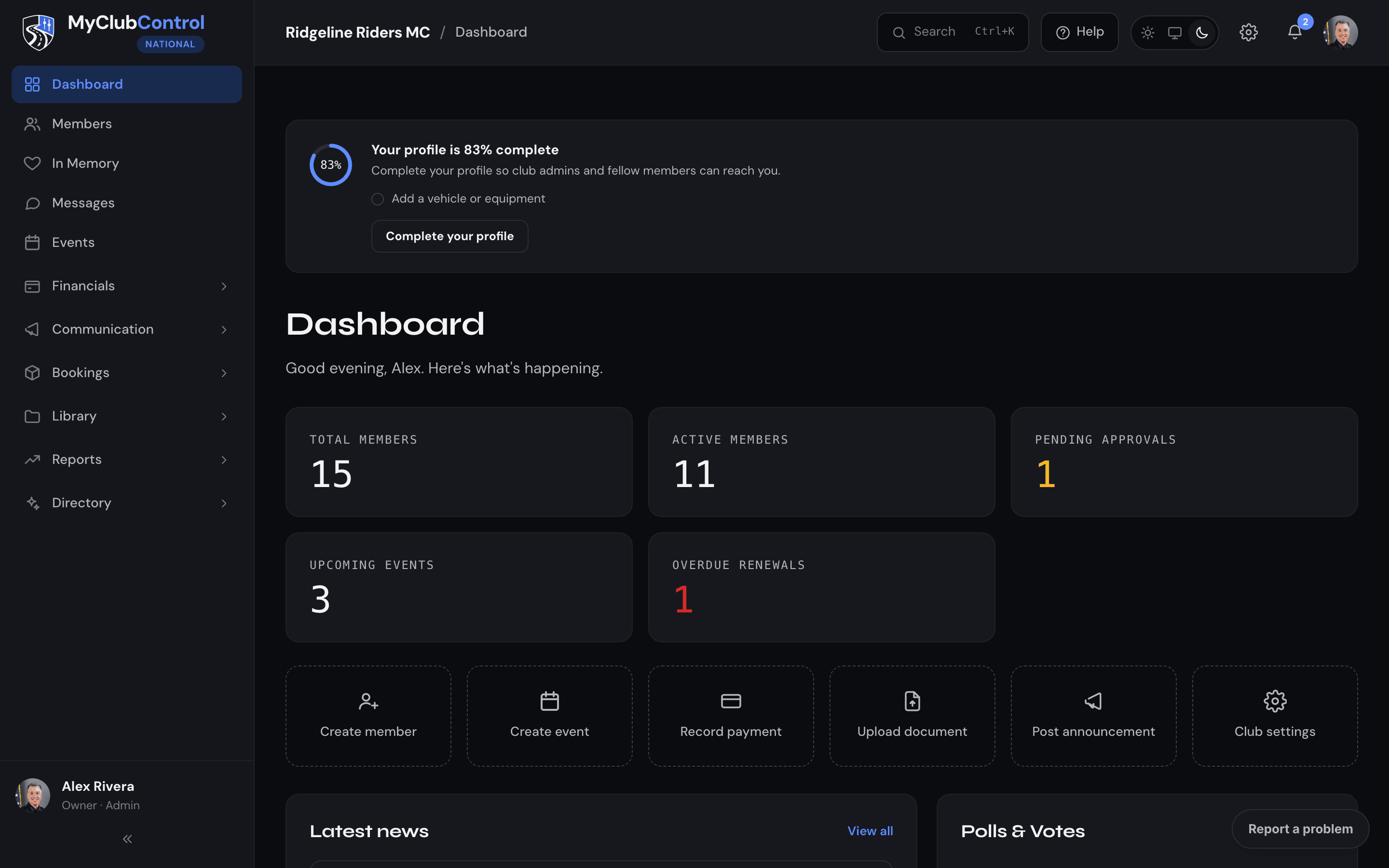The height and width of the screenshot is (868, 1389).
Task: Open the Overdue Renewals 1 card
Action: pos(821,587)
